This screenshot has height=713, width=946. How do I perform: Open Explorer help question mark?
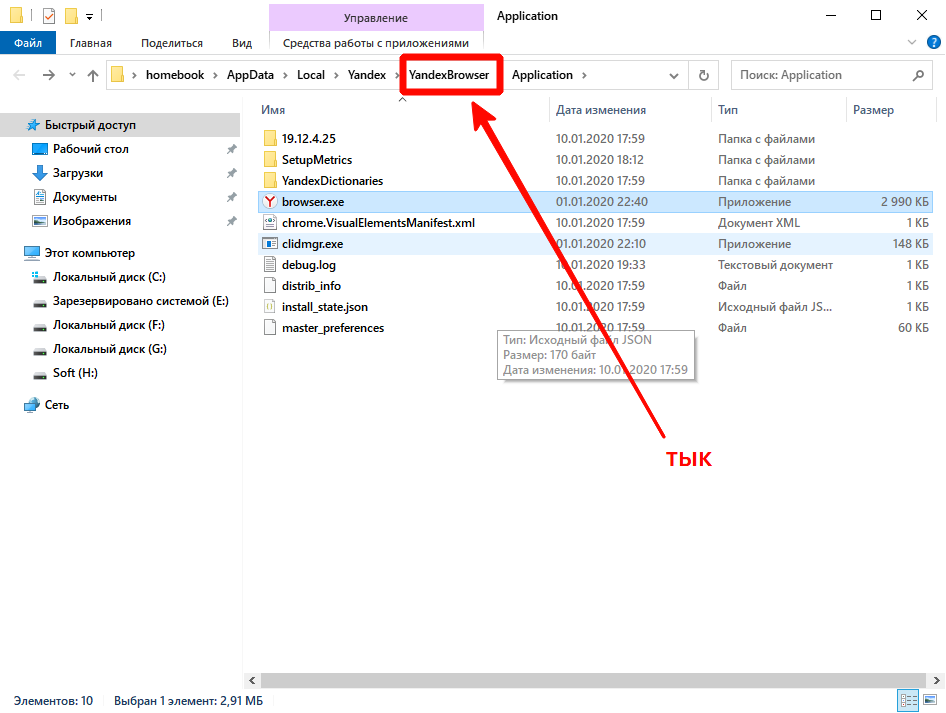click(933, 42)
